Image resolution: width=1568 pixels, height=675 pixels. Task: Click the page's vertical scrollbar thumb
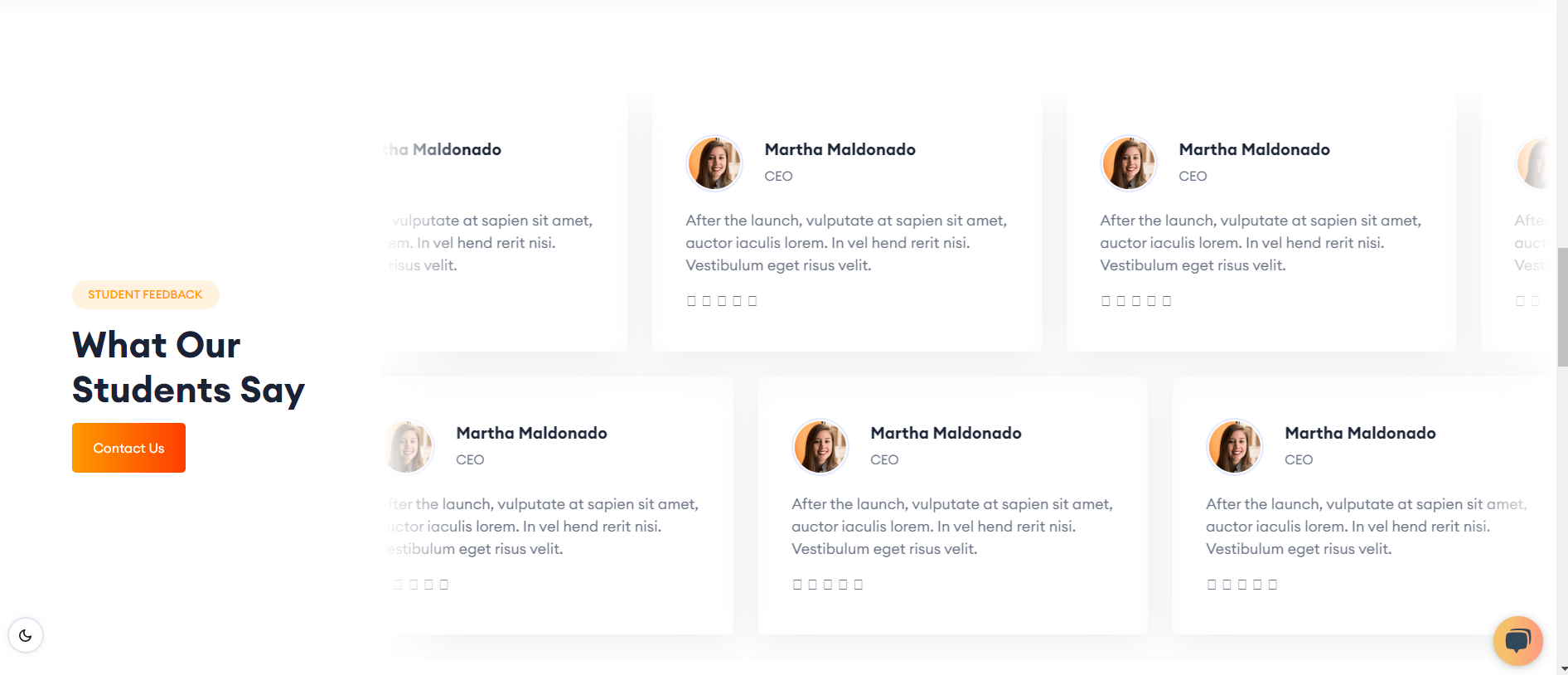coord(1562,307)
